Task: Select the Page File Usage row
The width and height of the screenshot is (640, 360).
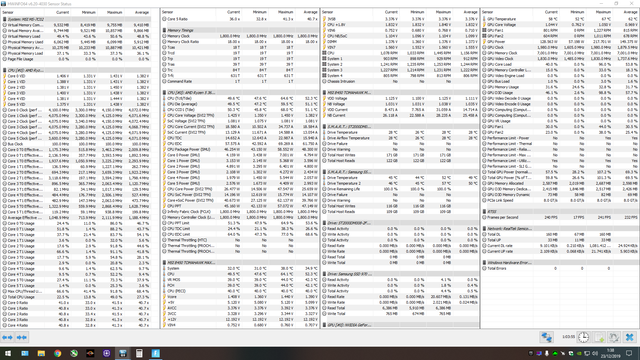Action: (x=76, y=59)
